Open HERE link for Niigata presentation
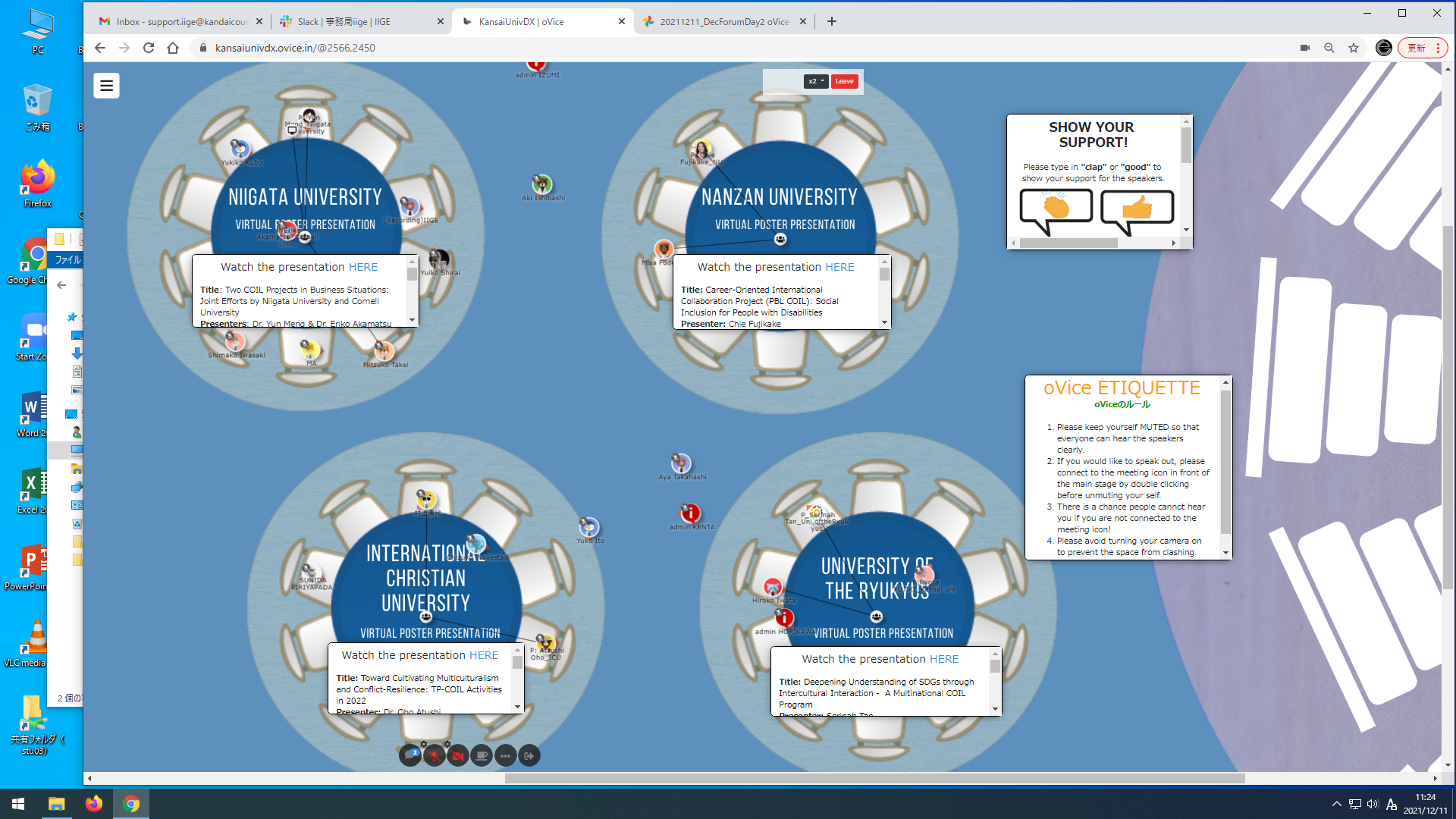 point(362,267)
